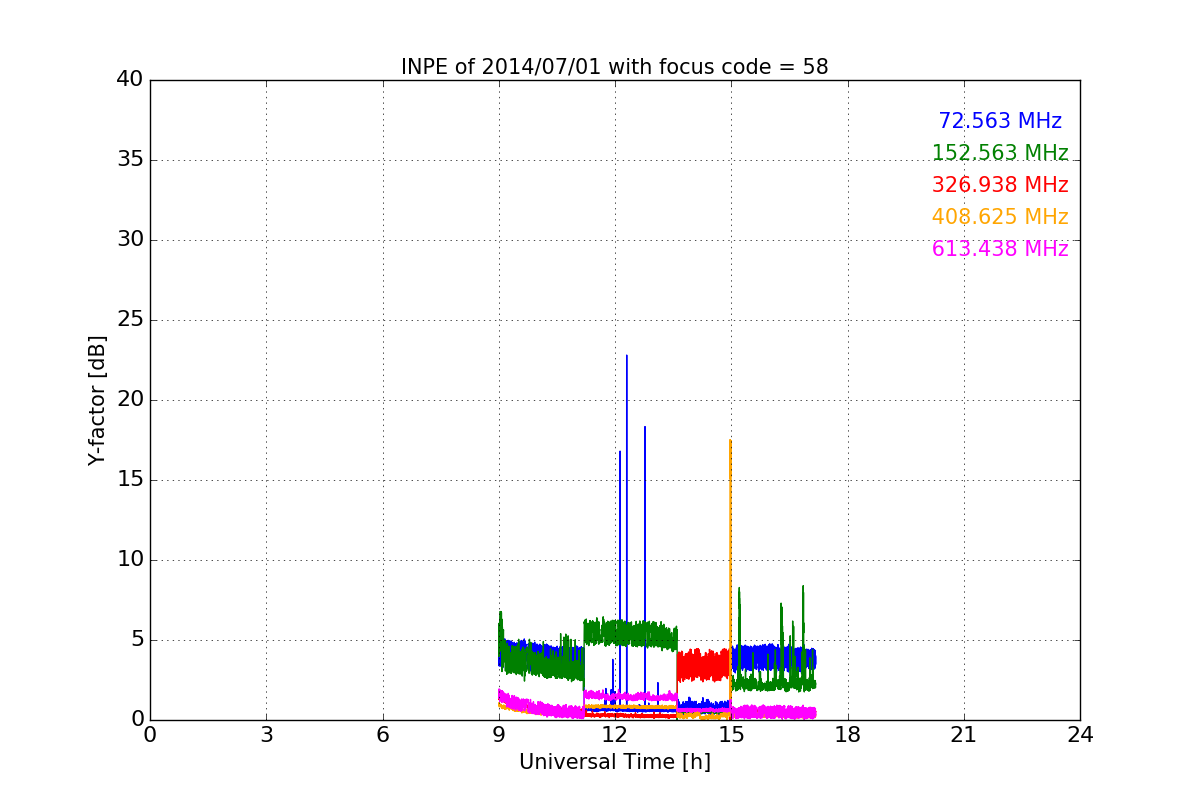Select the green 152.563 MHz legend label
Screen dimensions: 1200x800
[1000, 153]
